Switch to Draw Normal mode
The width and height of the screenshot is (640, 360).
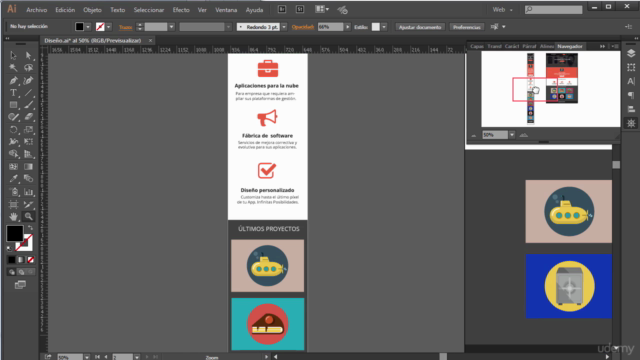click(11, 272)
